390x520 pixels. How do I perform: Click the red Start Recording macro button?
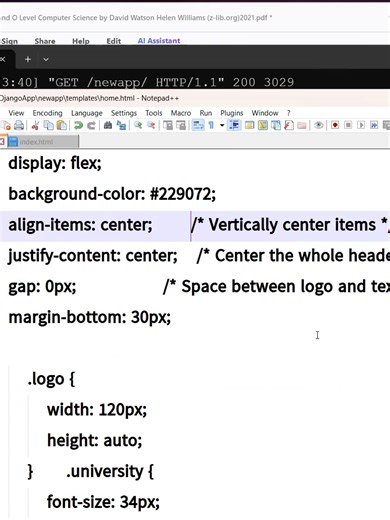point(335,125)
